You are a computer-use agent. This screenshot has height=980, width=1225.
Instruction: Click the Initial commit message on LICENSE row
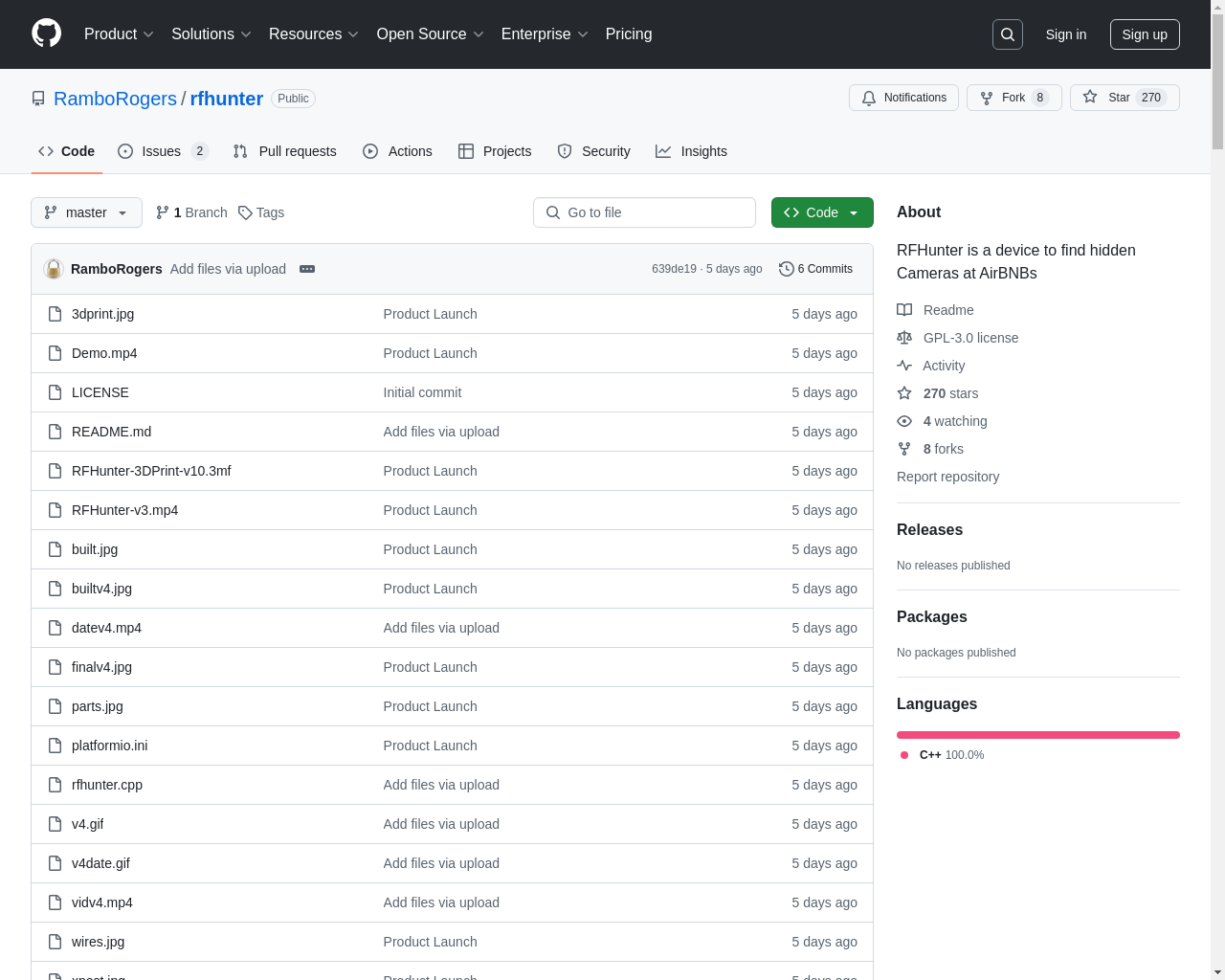(422, 392)
